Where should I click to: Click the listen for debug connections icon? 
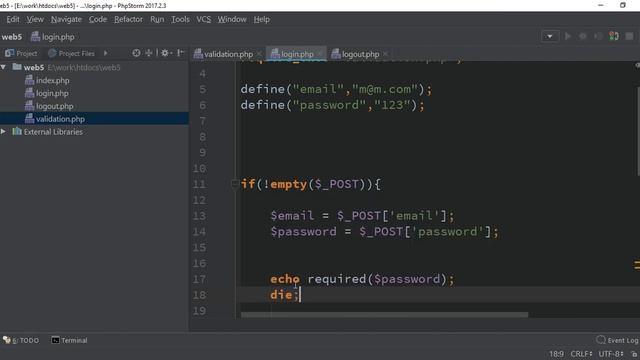tap(613, 36)
